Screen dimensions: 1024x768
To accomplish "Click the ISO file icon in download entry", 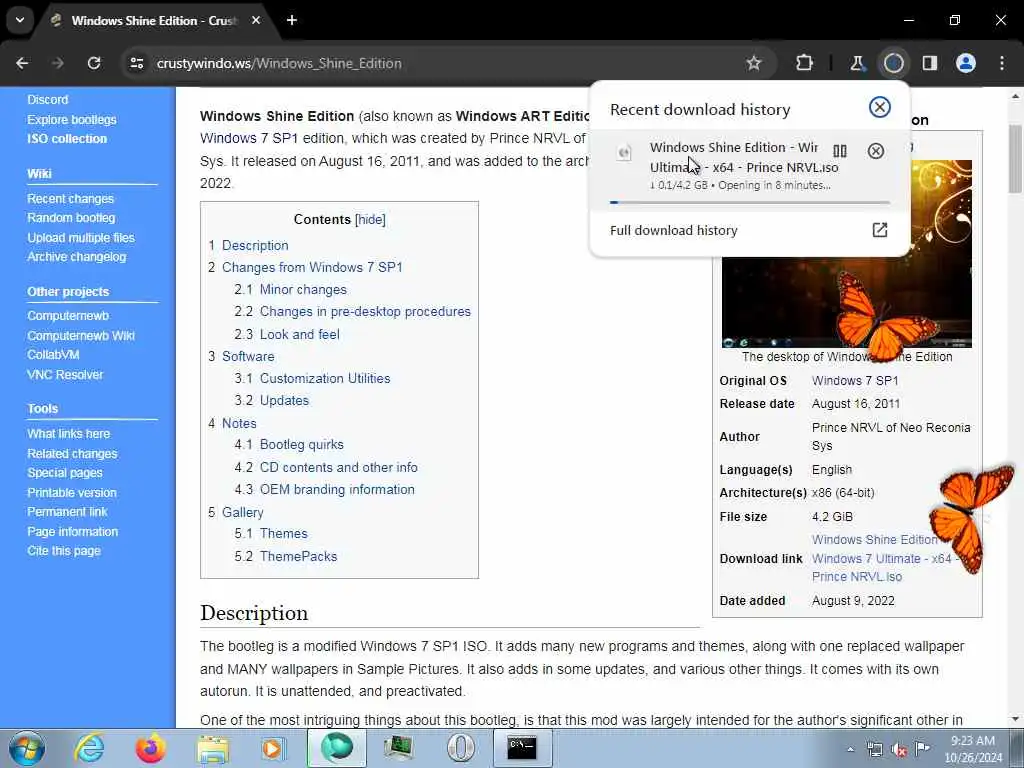I will [x=624, y=153].
